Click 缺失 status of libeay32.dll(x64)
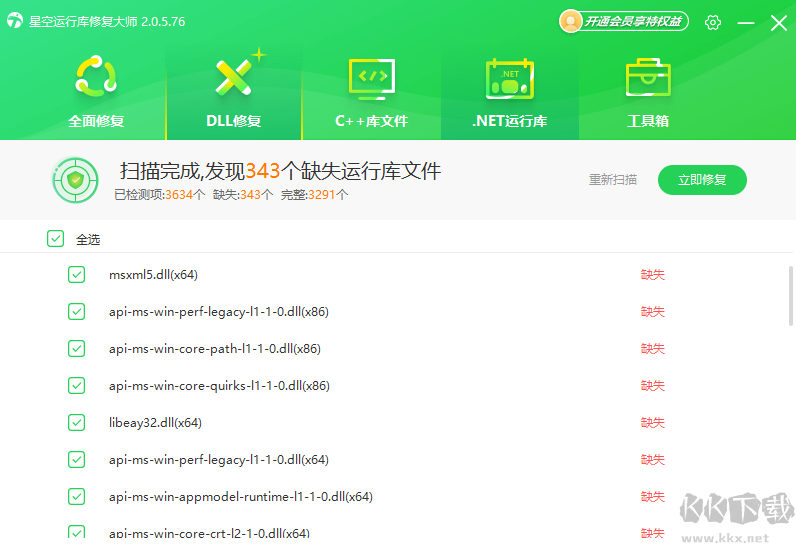This screenshot has width=796, height=545. click(x=653, y=423)
